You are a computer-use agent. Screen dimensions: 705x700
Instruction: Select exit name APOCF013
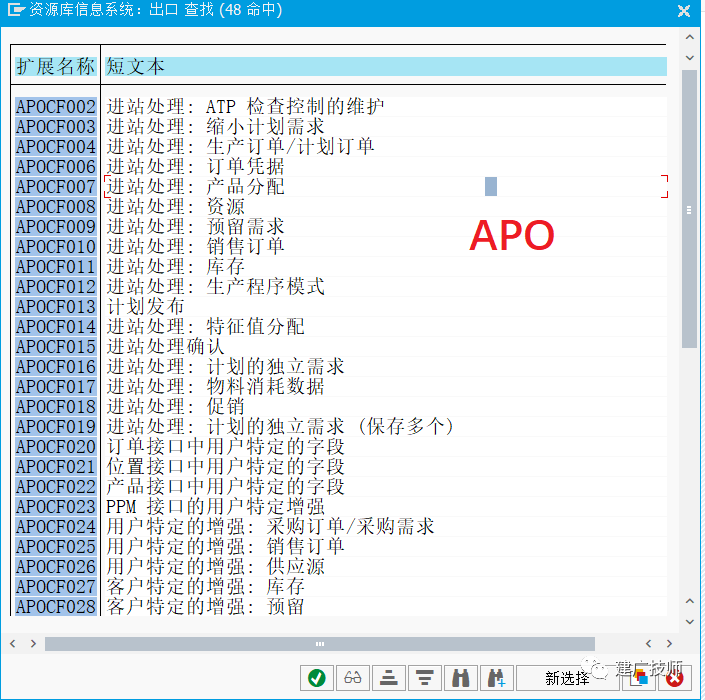tap(56, 307)
